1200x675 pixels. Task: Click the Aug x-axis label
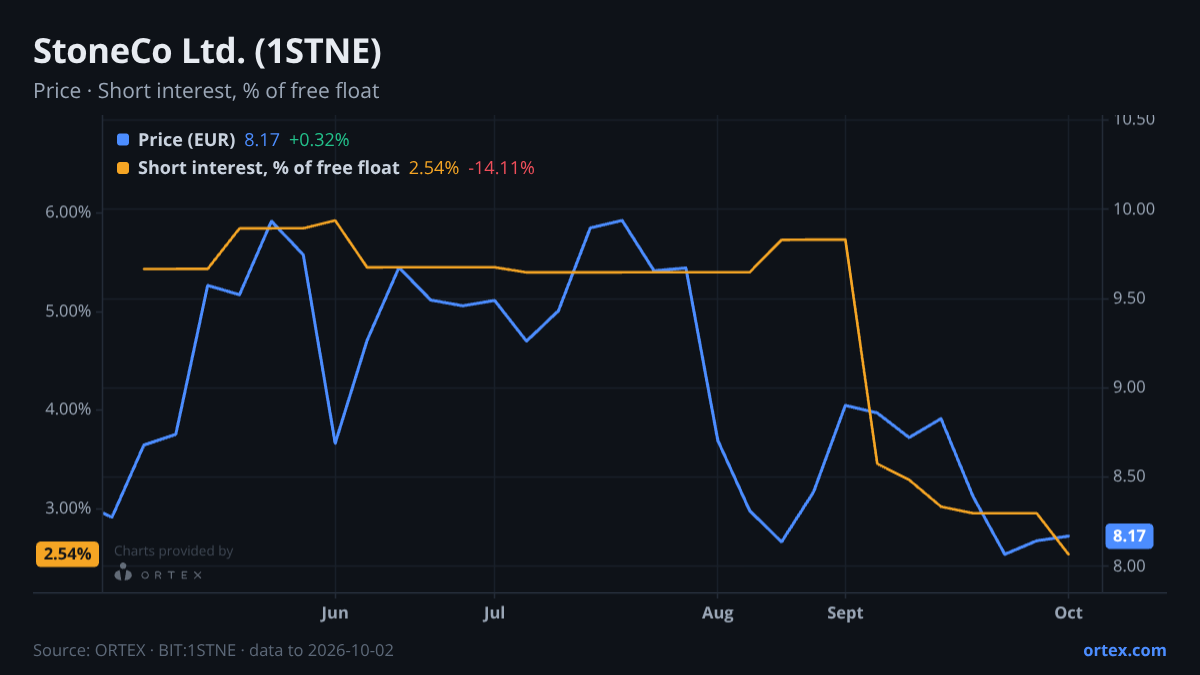(717, 612)
